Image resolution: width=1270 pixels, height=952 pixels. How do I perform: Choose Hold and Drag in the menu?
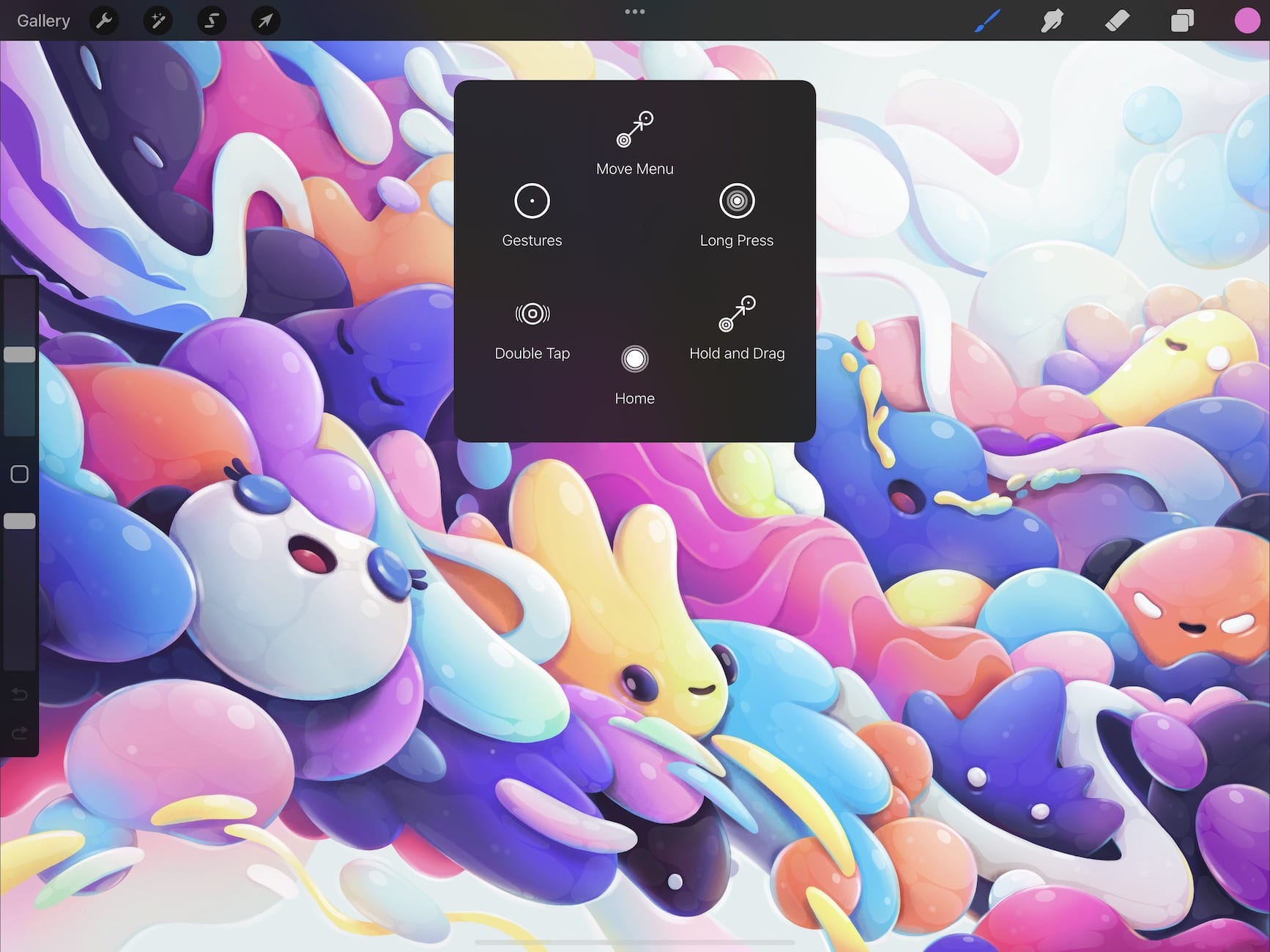(x=737, y=328)
